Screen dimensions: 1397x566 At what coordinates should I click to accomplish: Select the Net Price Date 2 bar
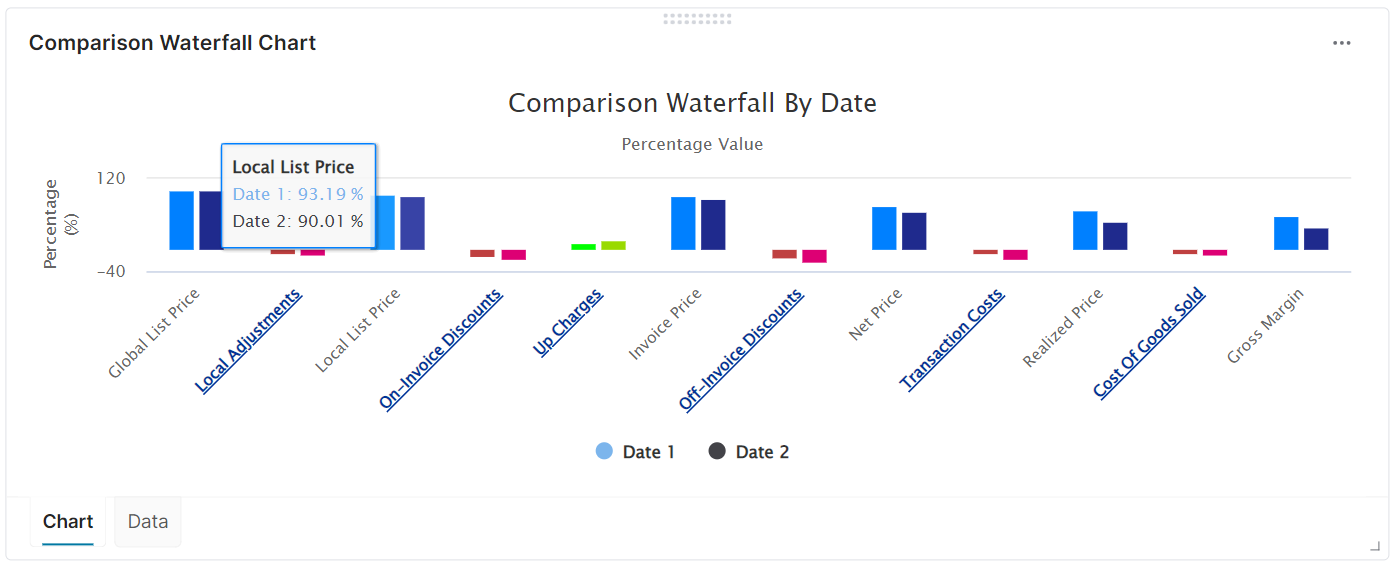coord(914,231)
